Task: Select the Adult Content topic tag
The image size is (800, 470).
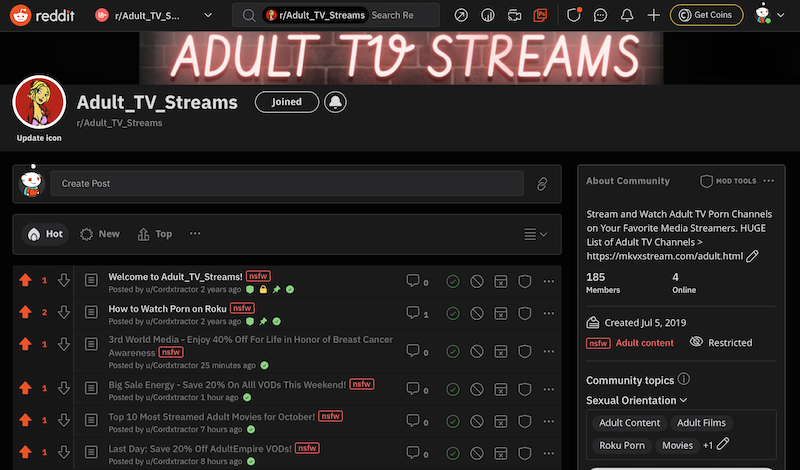Action: pyautogui.click(x=630, y=423)
